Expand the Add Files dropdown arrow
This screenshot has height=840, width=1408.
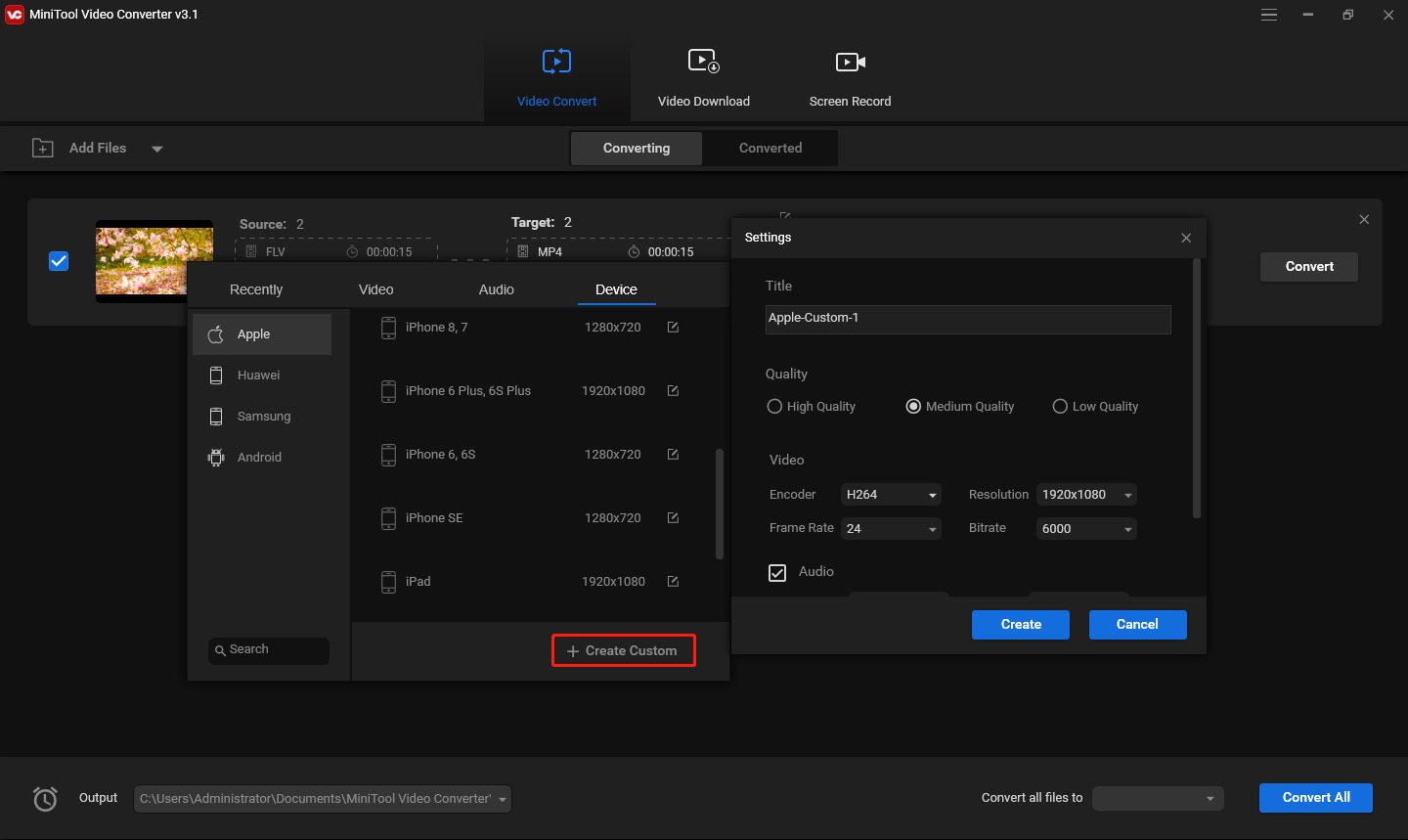coord(157,149)
